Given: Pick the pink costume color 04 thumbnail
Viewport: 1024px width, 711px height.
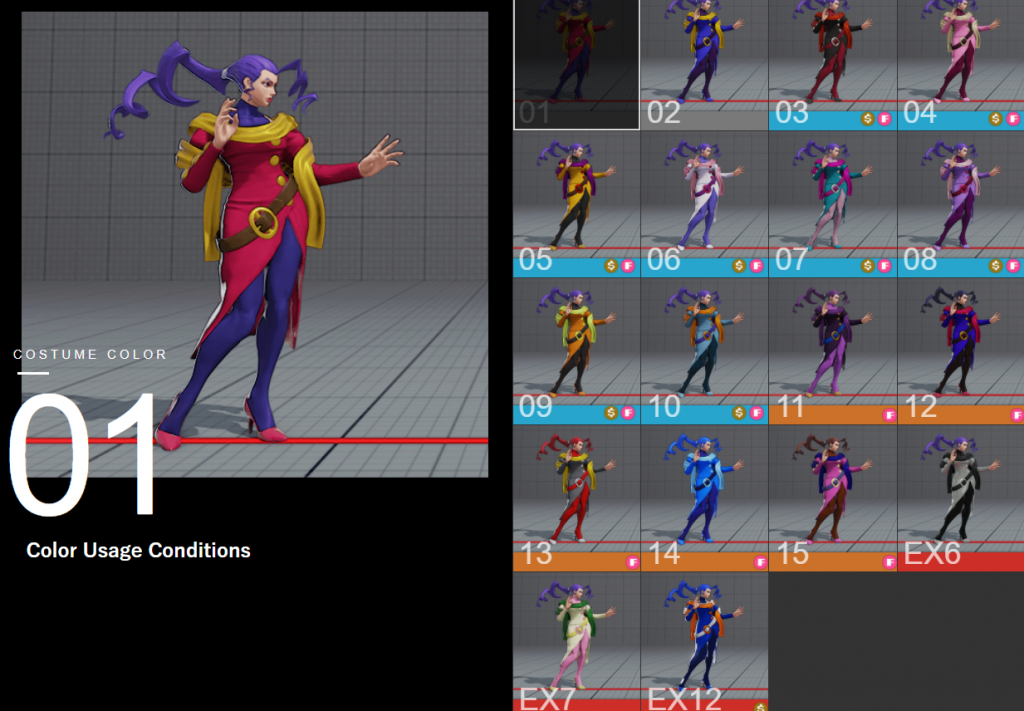Looking at the screenshot, I should (961, 65).
